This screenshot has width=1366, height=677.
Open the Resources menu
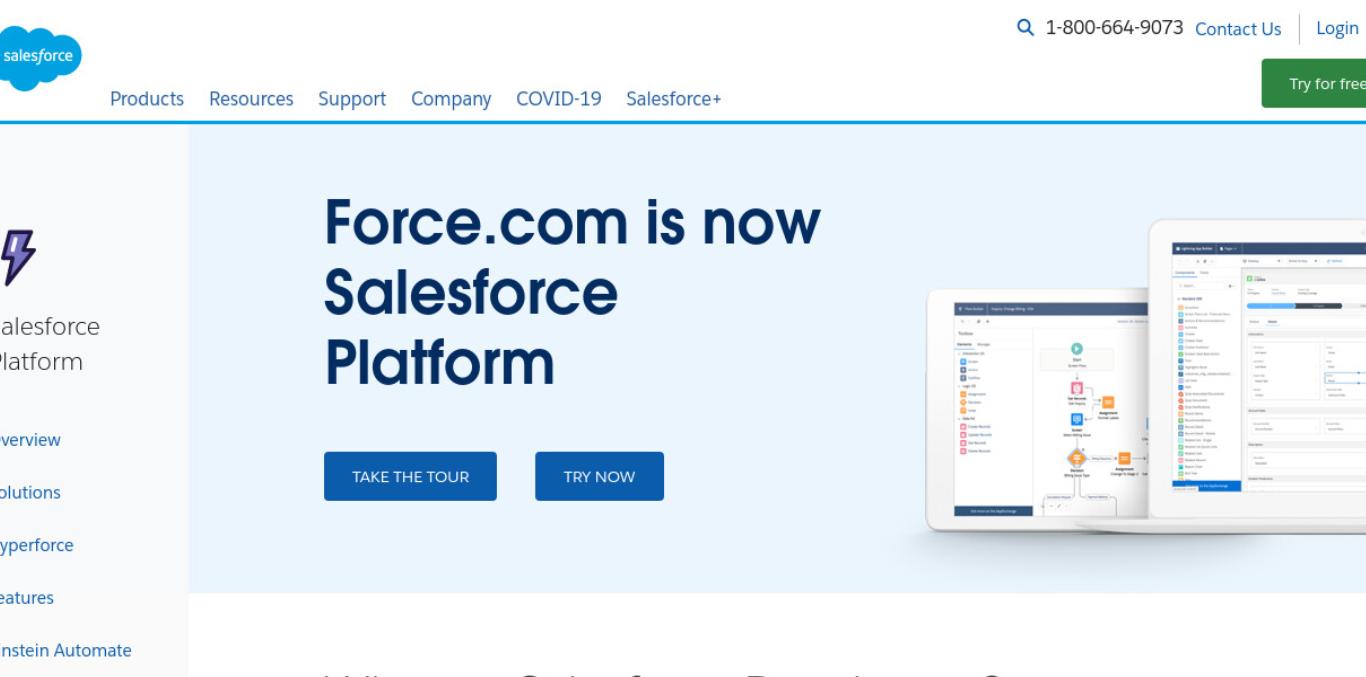[x=251, y=99]
